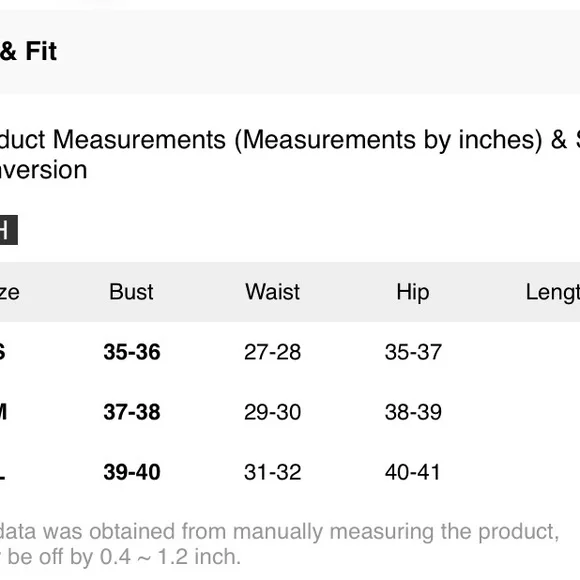Screen dimensions: 580x580
Task: Select the size M row label
Action: click(3, 412)
